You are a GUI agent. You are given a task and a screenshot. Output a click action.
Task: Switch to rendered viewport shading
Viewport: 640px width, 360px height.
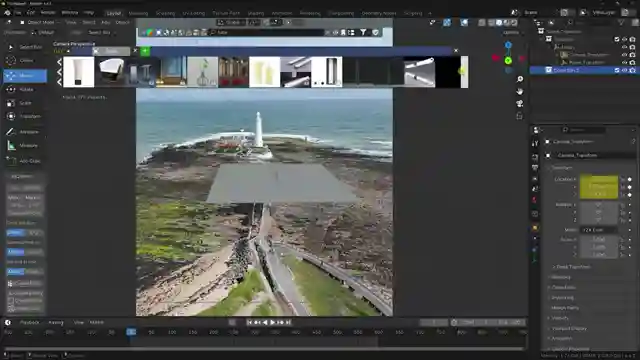[x=514, y=23]
